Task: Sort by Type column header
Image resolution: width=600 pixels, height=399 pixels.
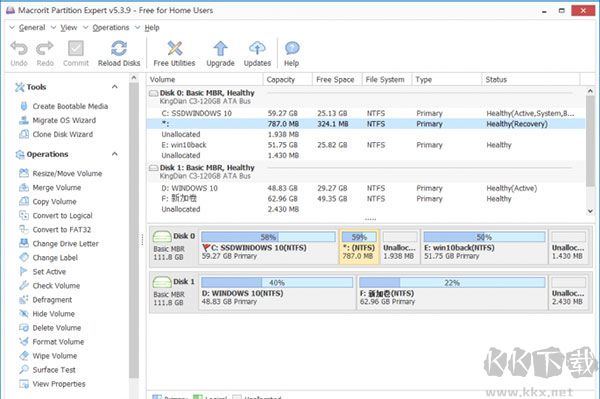Action: coord(447,80)
